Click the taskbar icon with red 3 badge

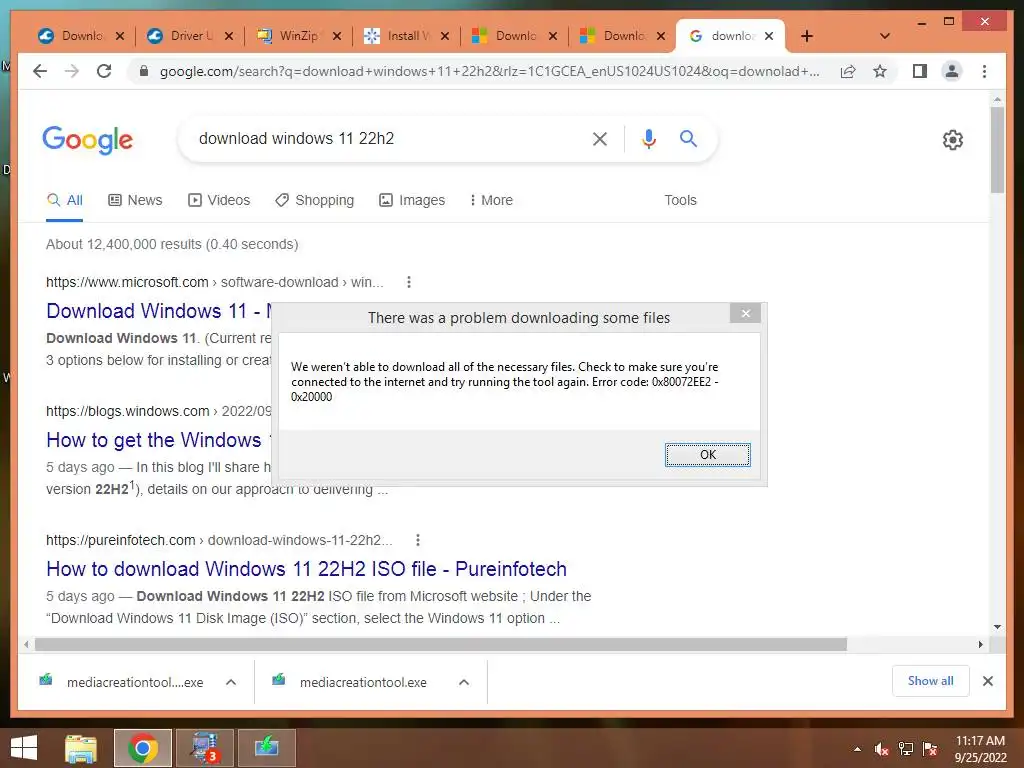204,748
